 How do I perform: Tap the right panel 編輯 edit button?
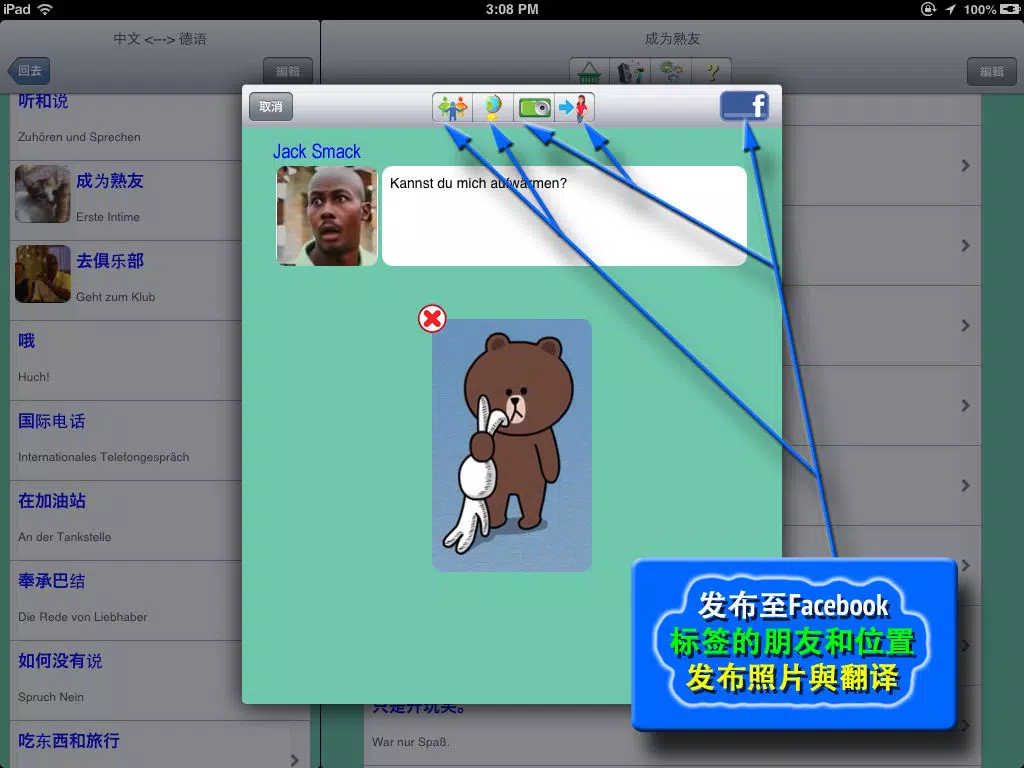[x=991, y=71]
